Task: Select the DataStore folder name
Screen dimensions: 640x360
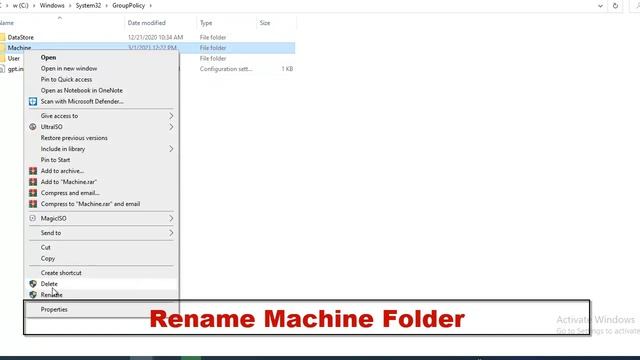Action: pos(20,37)
